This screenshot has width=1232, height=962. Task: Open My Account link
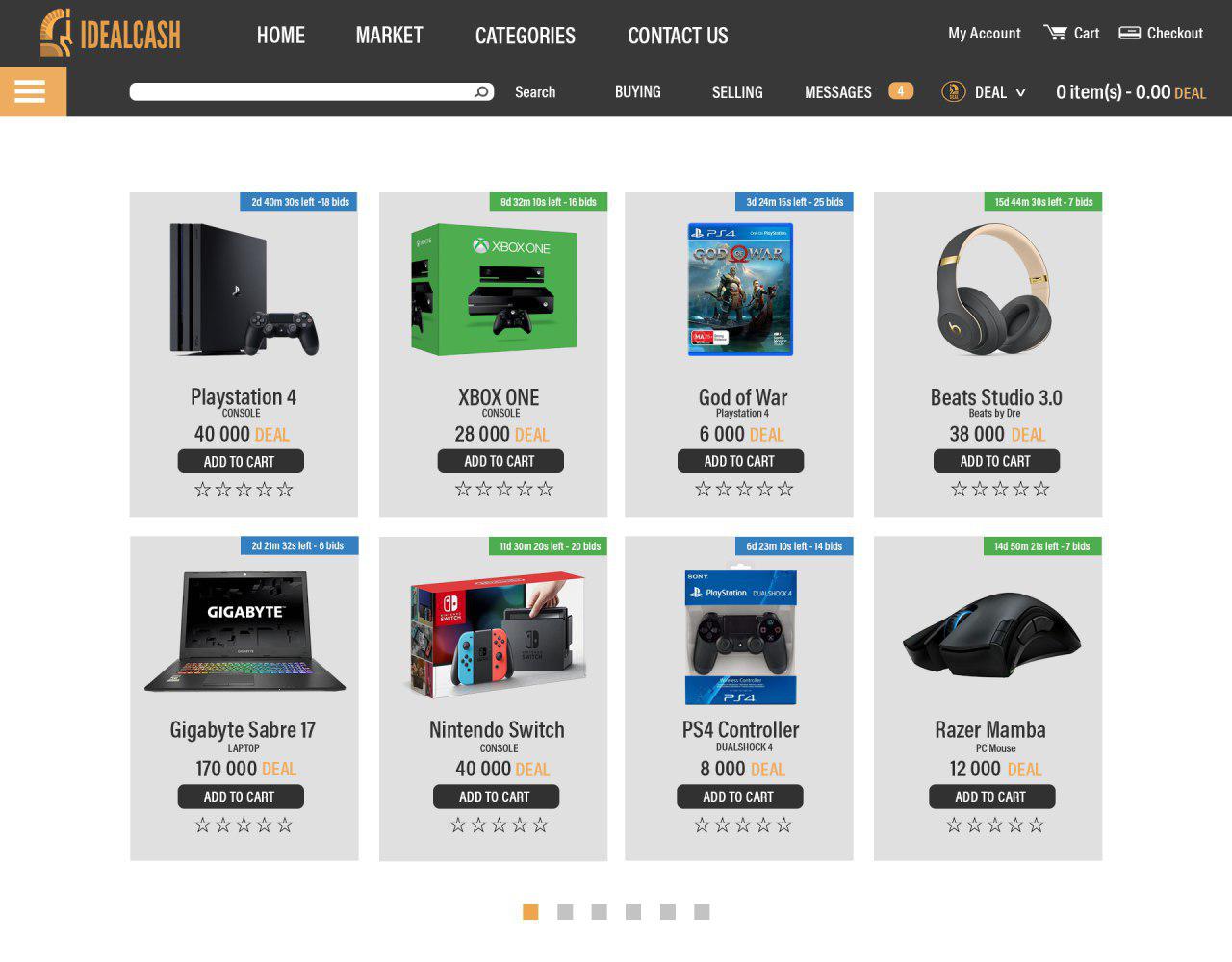[x=984, y=34]
